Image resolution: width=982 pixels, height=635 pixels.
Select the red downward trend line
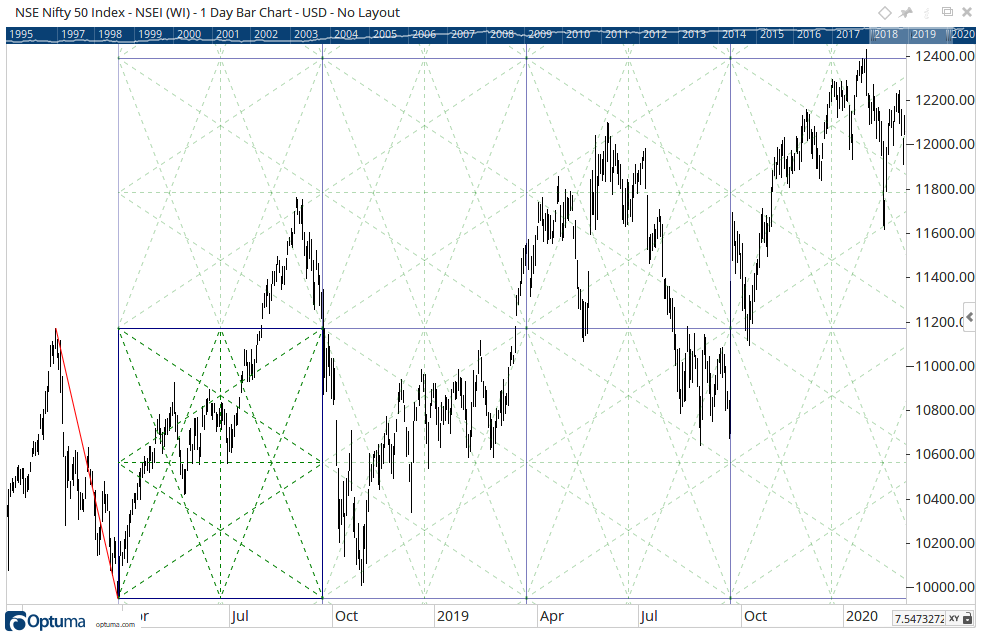coord(86,462)
